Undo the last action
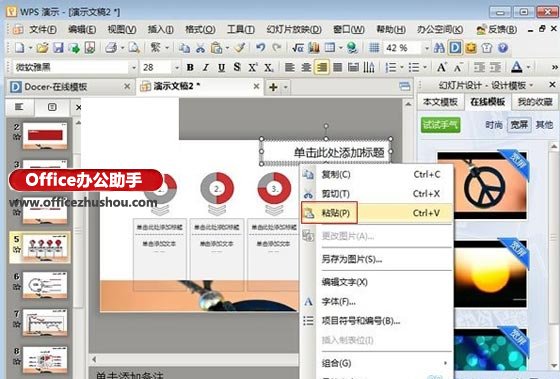 (260, 48)
